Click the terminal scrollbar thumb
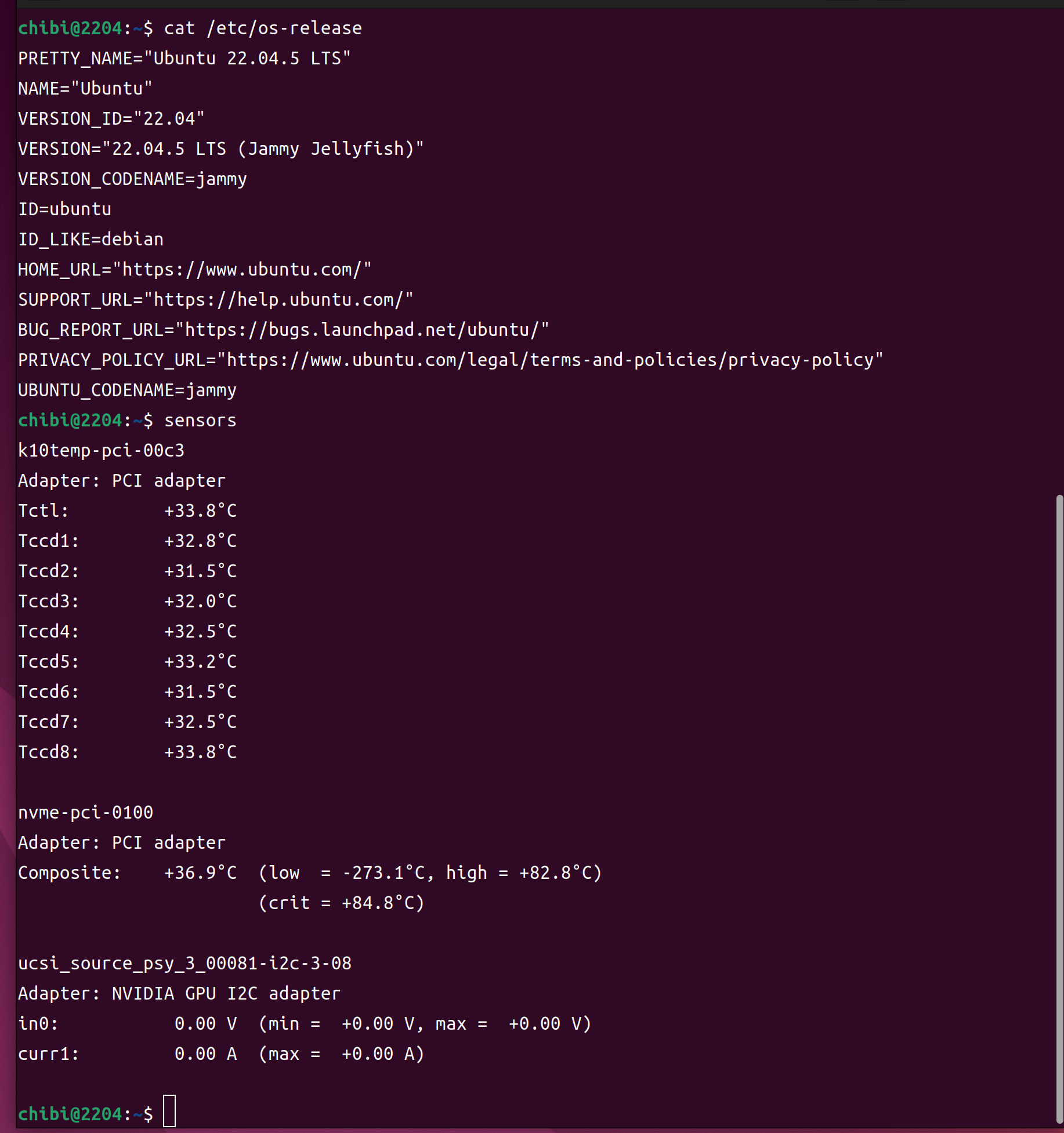Viewport: 1064px width, 1133px height. (x=1059, y=806)
